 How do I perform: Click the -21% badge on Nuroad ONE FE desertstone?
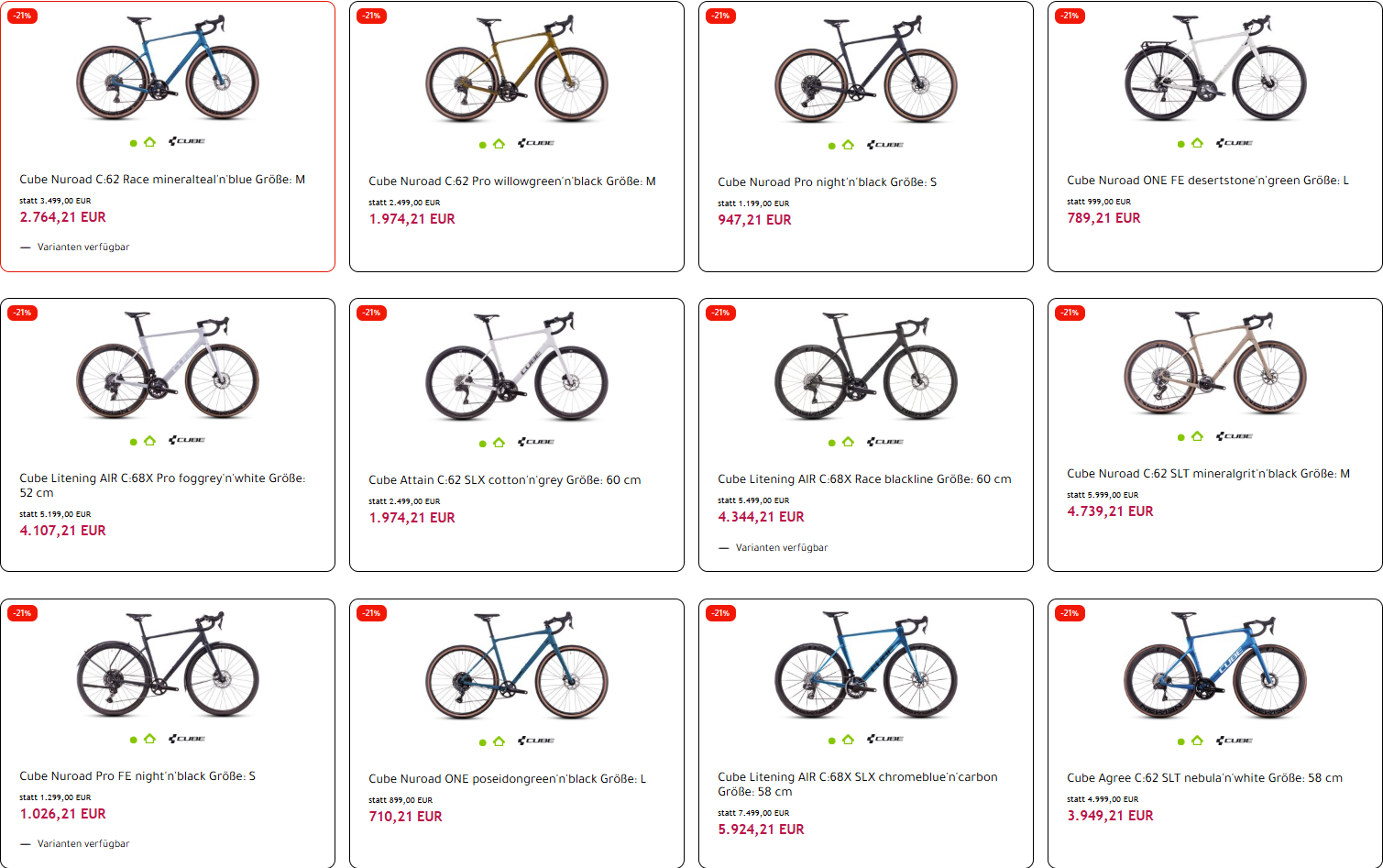click(x=1070, y=16)
